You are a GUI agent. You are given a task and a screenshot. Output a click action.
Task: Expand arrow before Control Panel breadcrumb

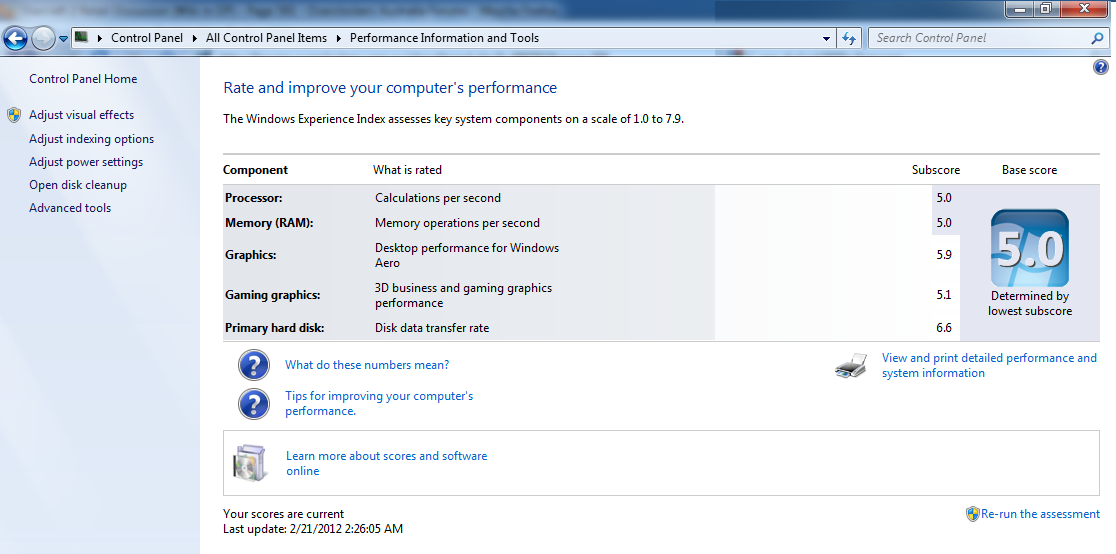click(x=99, y=38)
